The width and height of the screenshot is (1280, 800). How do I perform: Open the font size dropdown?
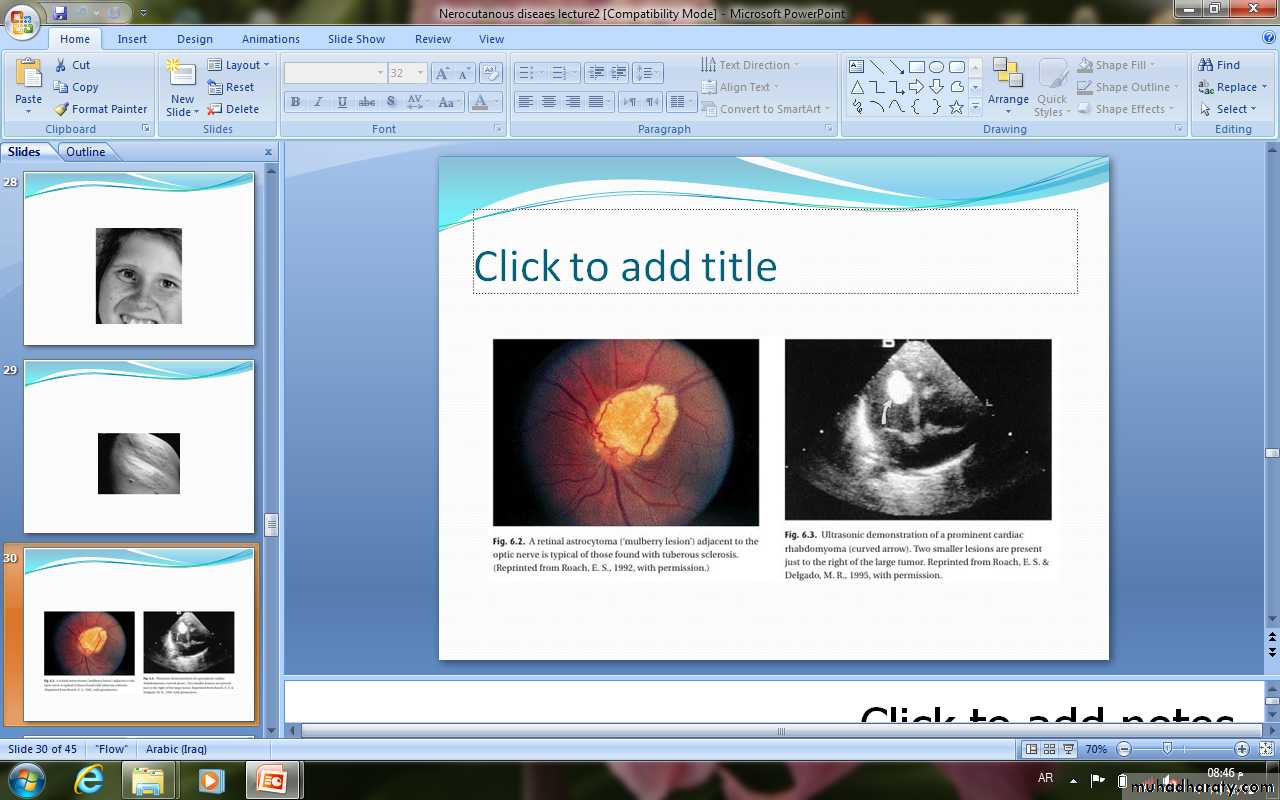(x=421, y=73)
